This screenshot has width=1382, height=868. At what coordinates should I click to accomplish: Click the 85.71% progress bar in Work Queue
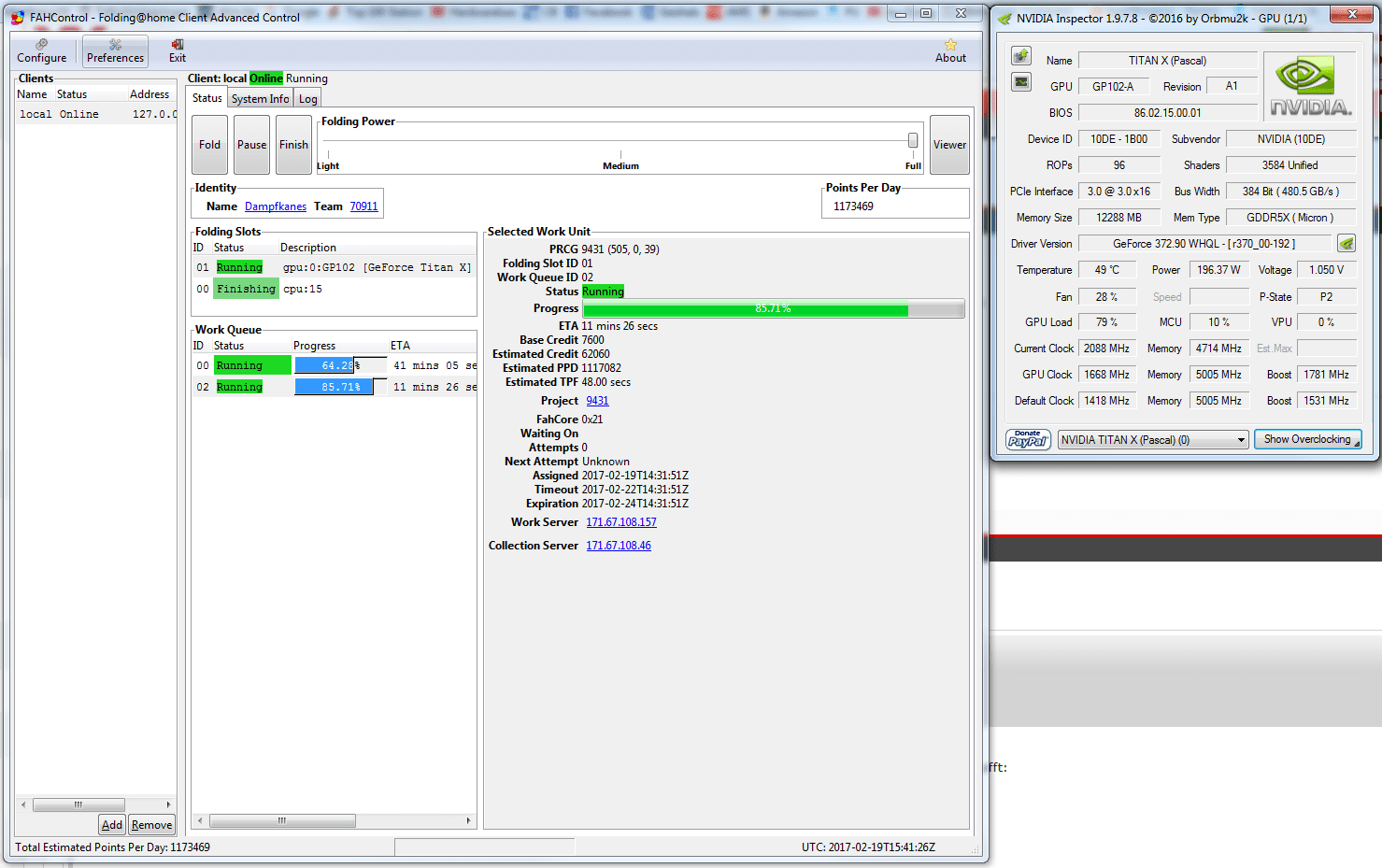pyautogui.click(x=340, y=387)
